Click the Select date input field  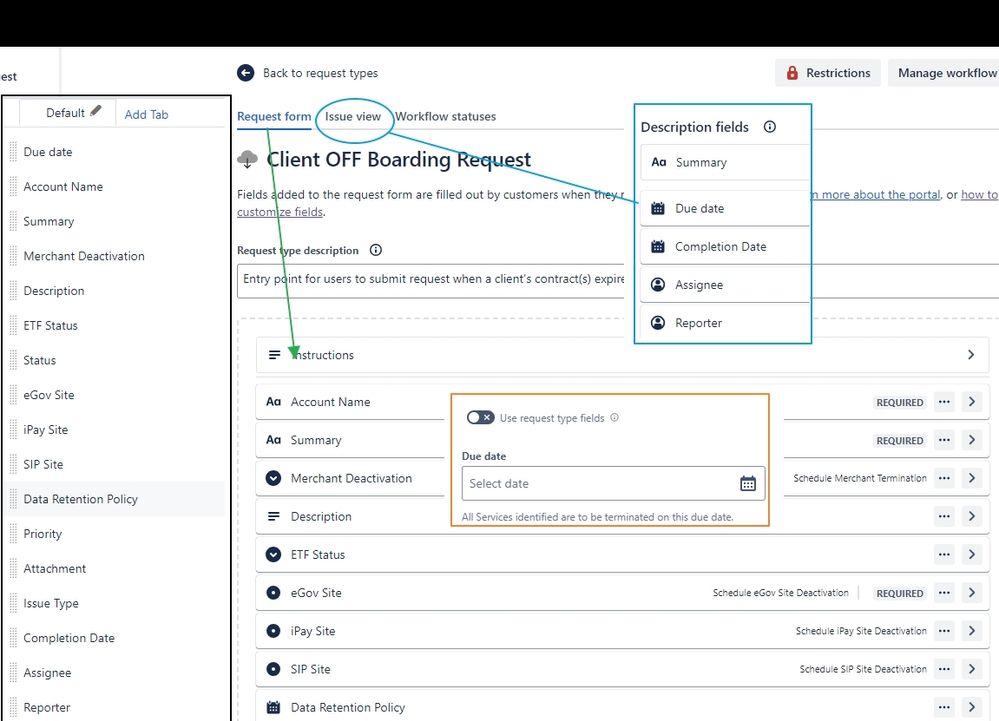point(613,483)
